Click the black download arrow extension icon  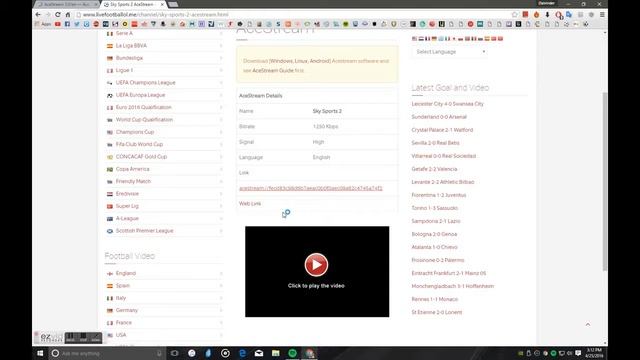pyautogui.click(x=547, y=14)
